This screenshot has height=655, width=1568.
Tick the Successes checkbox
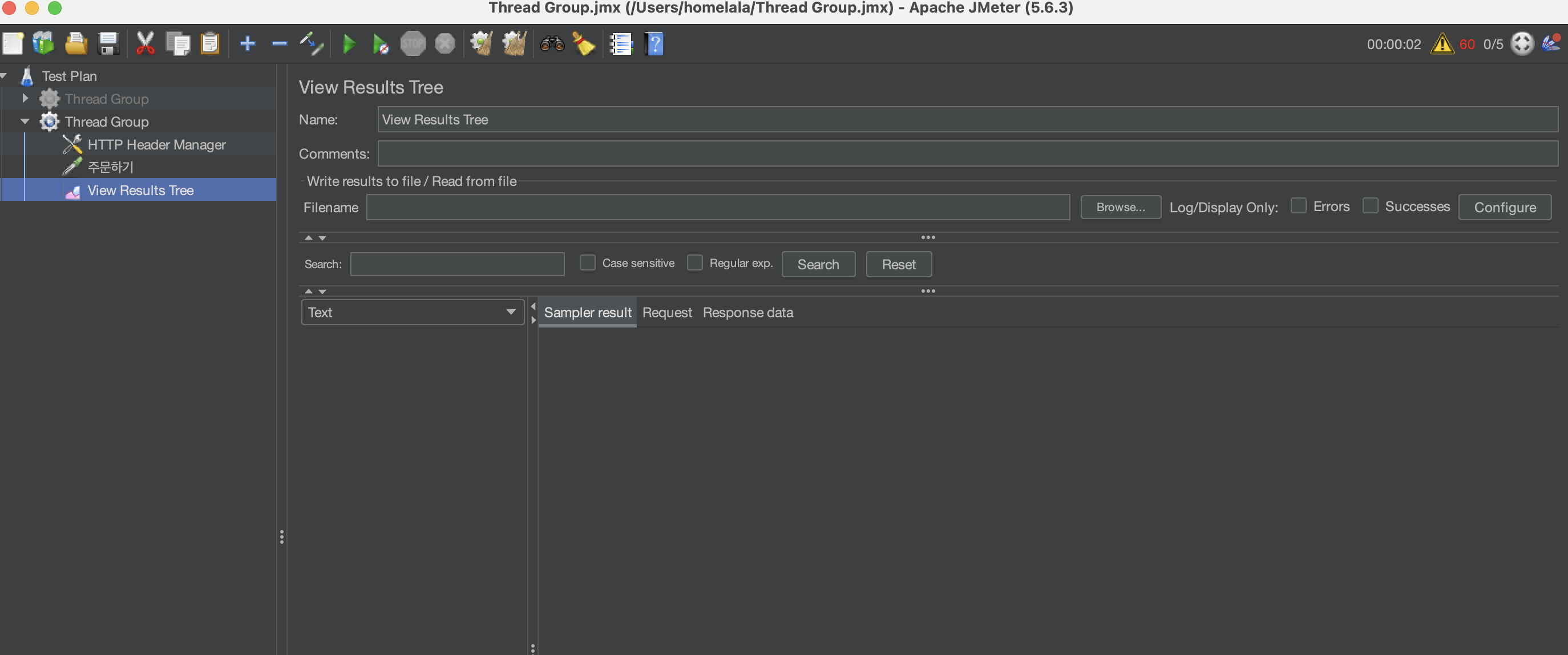coord(1369,207)
